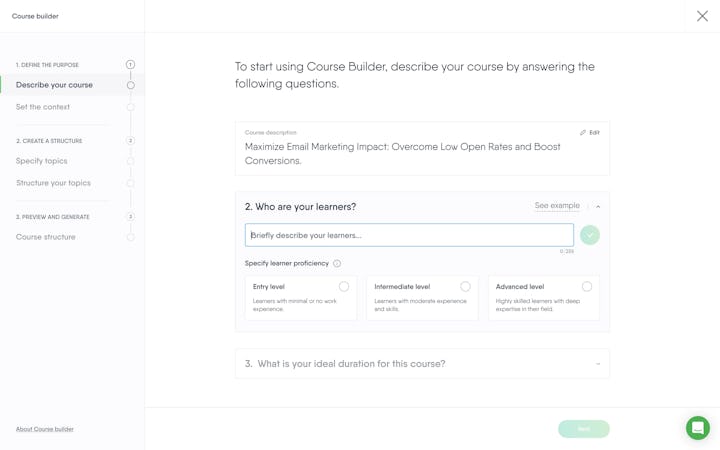Select the Entry level radio option

pos(344,287)
